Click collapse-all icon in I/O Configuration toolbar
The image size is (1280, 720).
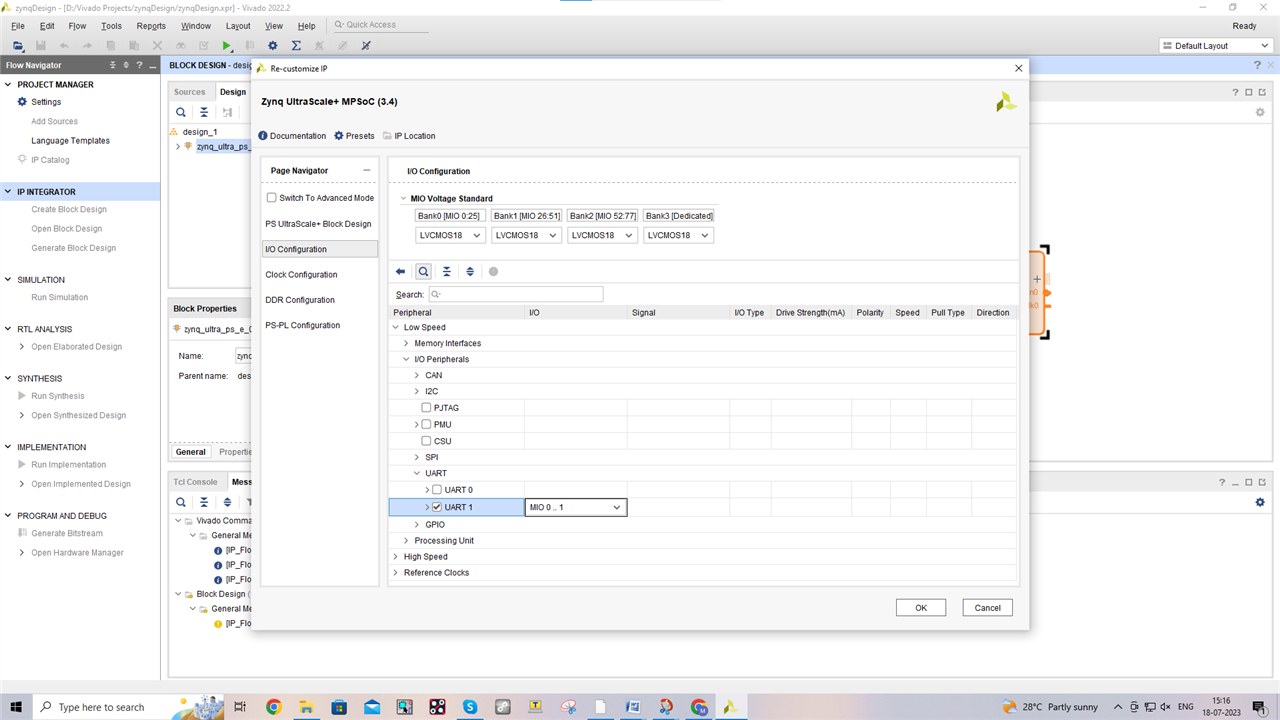[x=447, y=272]
